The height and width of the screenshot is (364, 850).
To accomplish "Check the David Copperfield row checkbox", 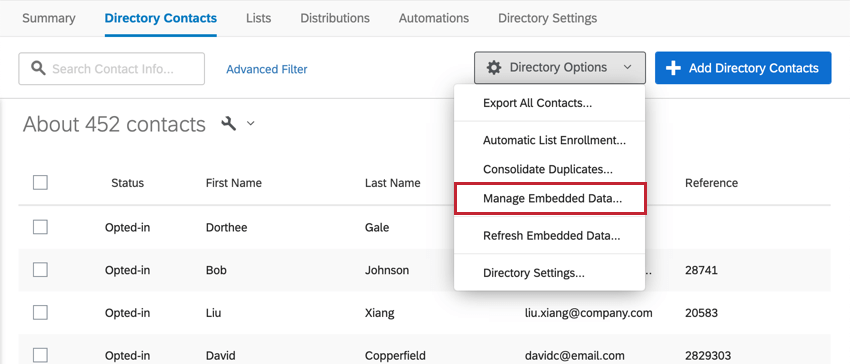I will 40,355.
